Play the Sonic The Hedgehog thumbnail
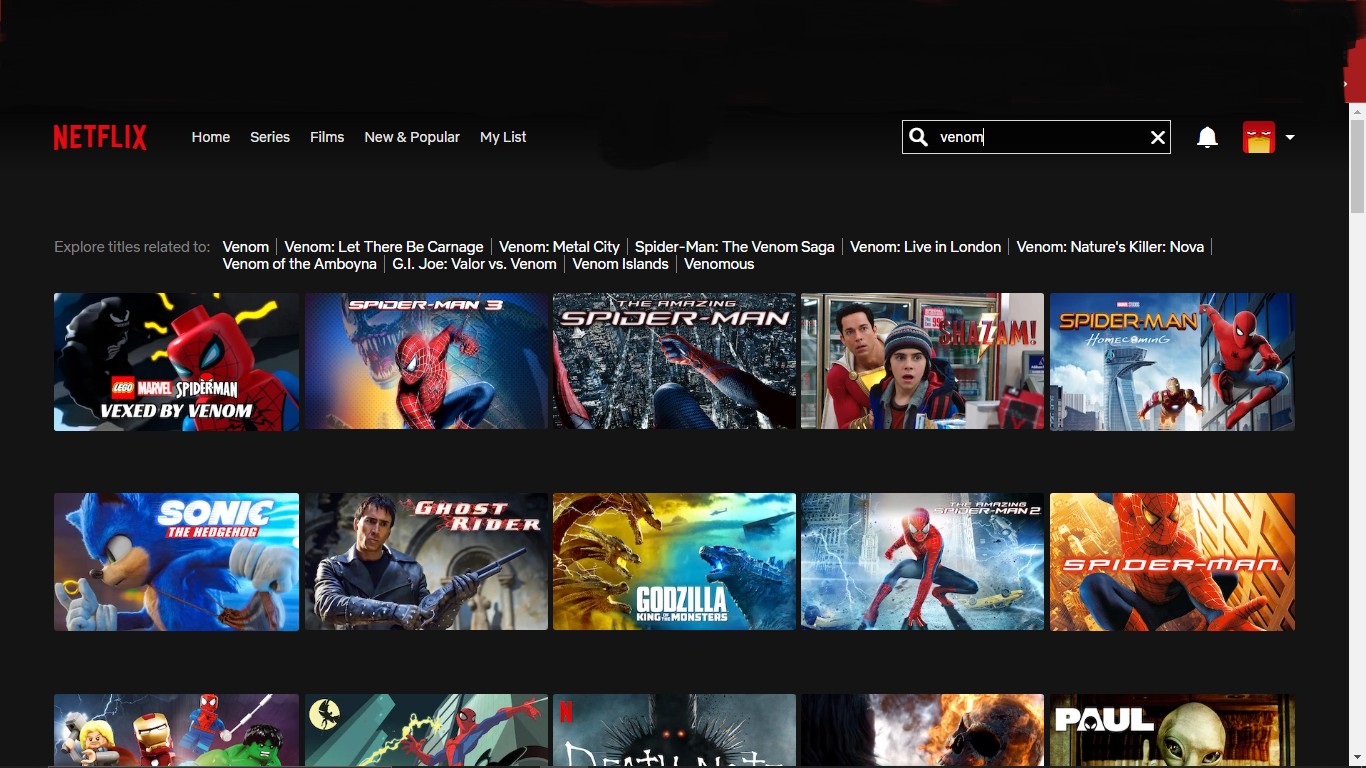The width and height of the screenshot is (1366, 768). click(176, 561)
